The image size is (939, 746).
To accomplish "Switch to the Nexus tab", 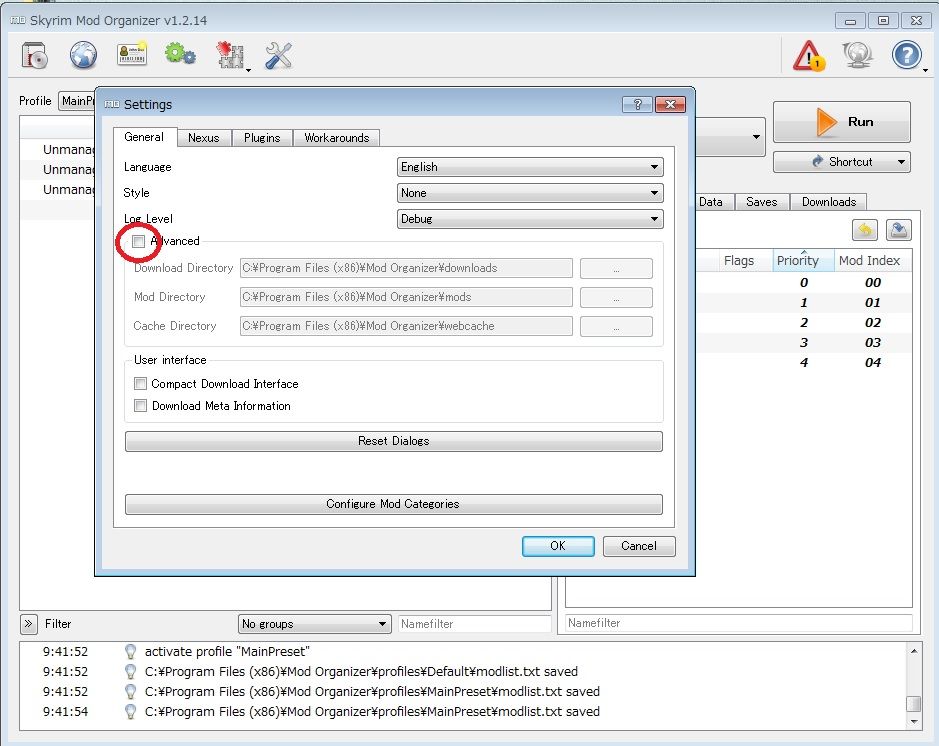I will click(x=204, y=138).
